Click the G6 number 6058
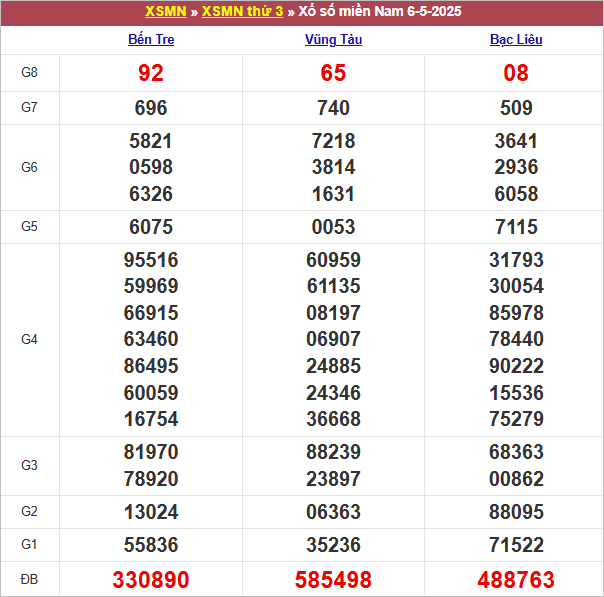 click(x=516, y=194)
